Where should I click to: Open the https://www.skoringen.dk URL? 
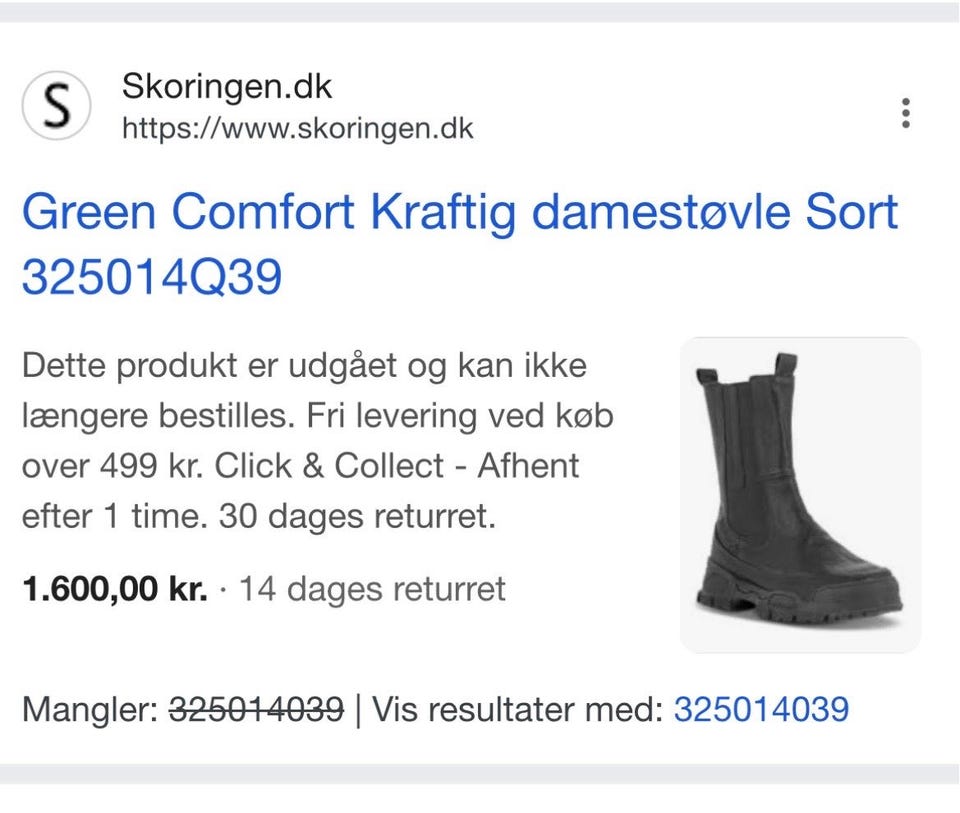point(297,129)
